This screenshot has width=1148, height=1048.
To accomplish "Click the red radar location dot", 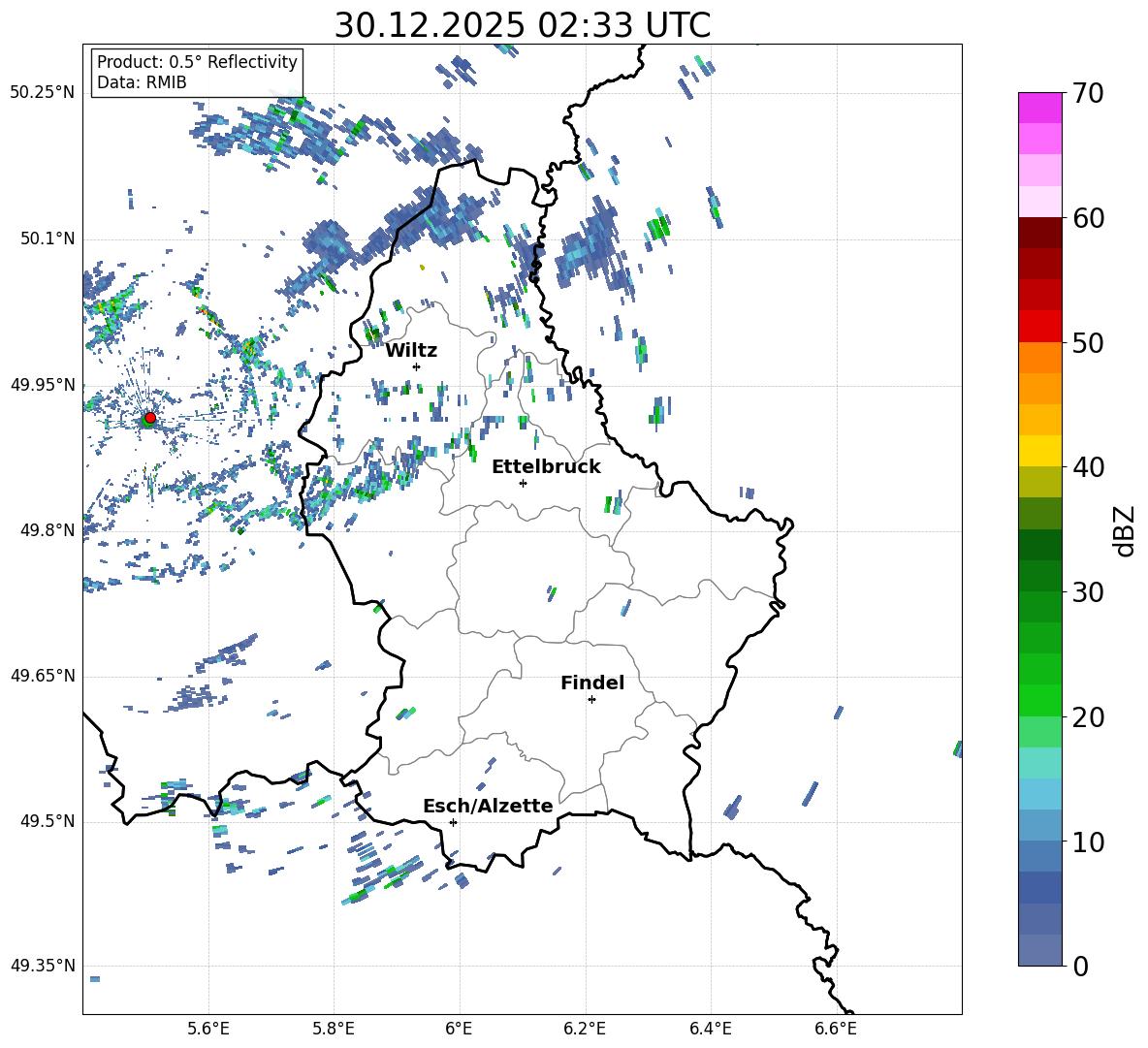I will (150, 418).
